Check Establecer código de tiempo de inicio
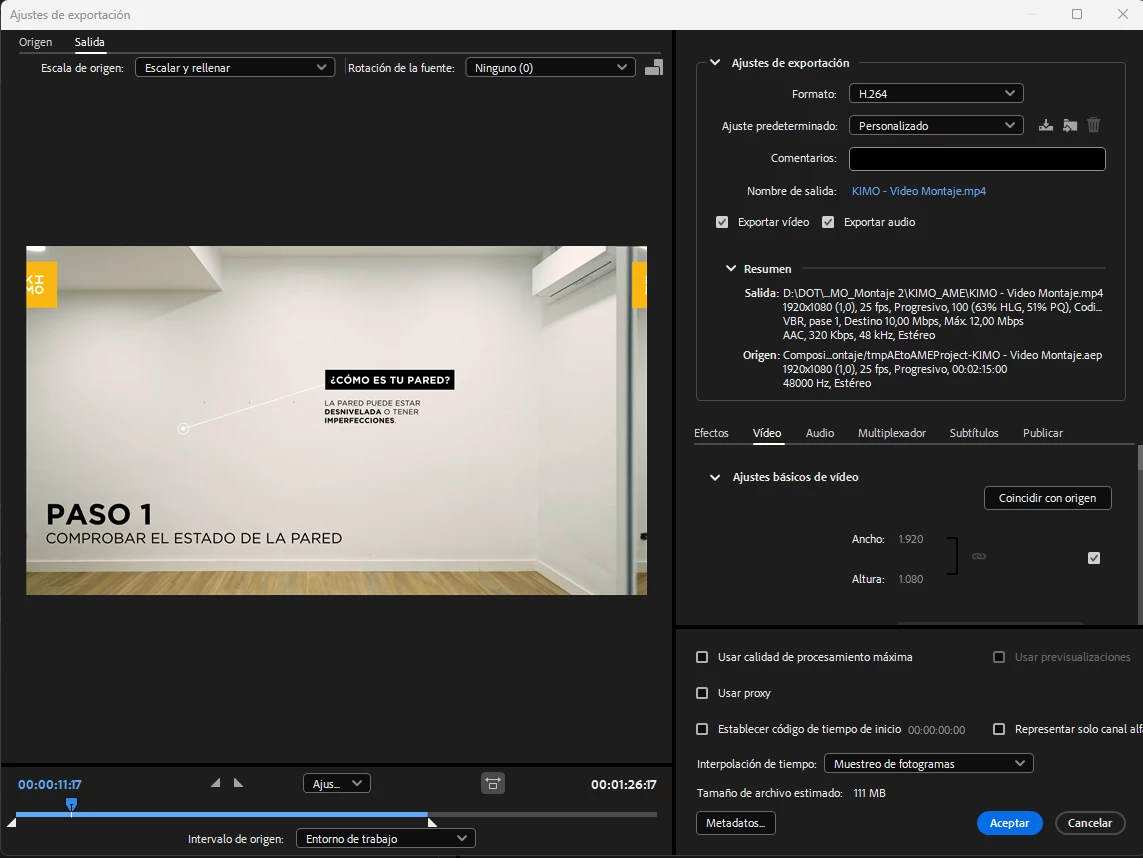 [x=702, y=729]
